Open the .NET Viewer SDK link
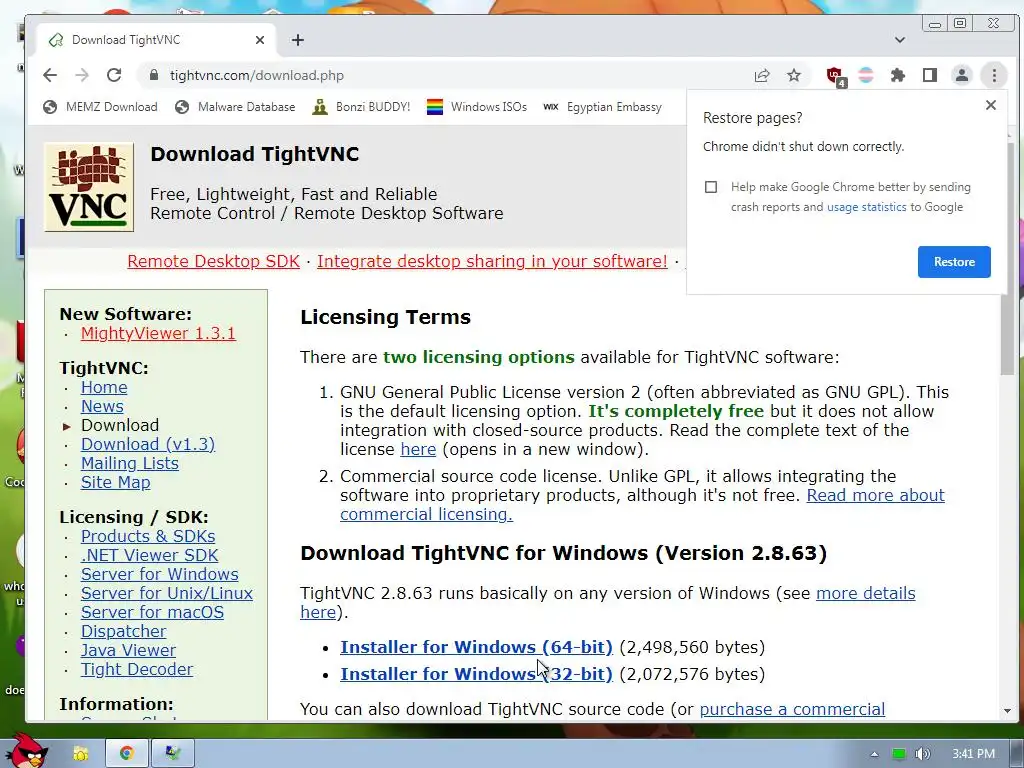The image size is (1024, 768). click(150, 555)
